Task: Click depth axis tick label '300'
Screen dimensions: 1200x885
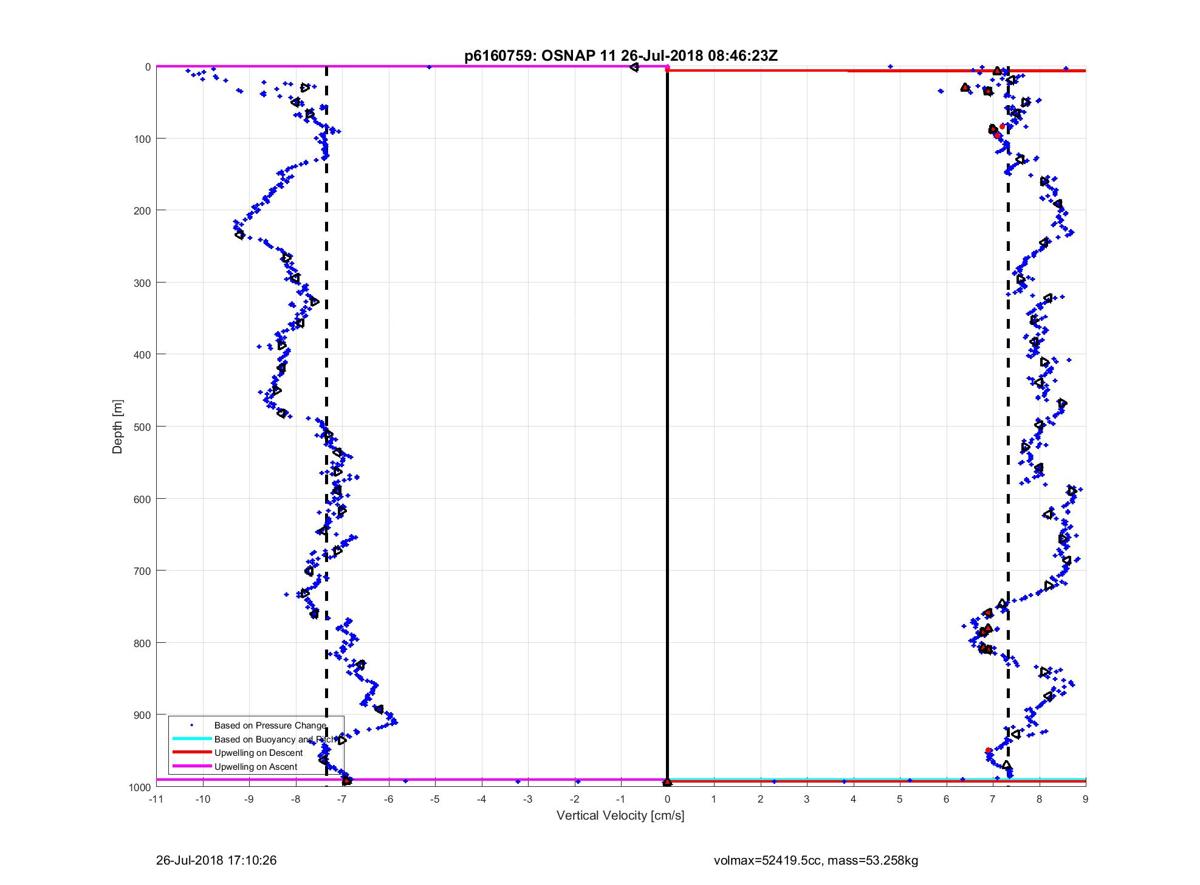Action: 141,282
